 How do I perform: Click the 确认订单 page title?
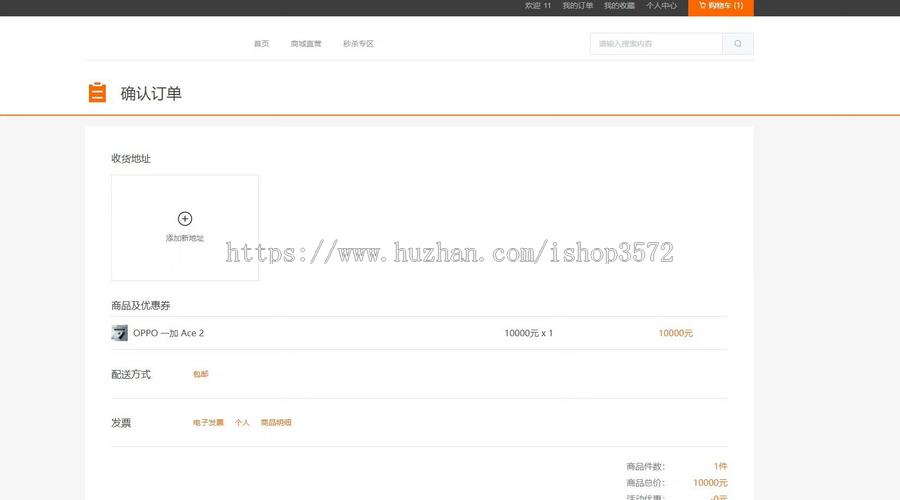151,93
